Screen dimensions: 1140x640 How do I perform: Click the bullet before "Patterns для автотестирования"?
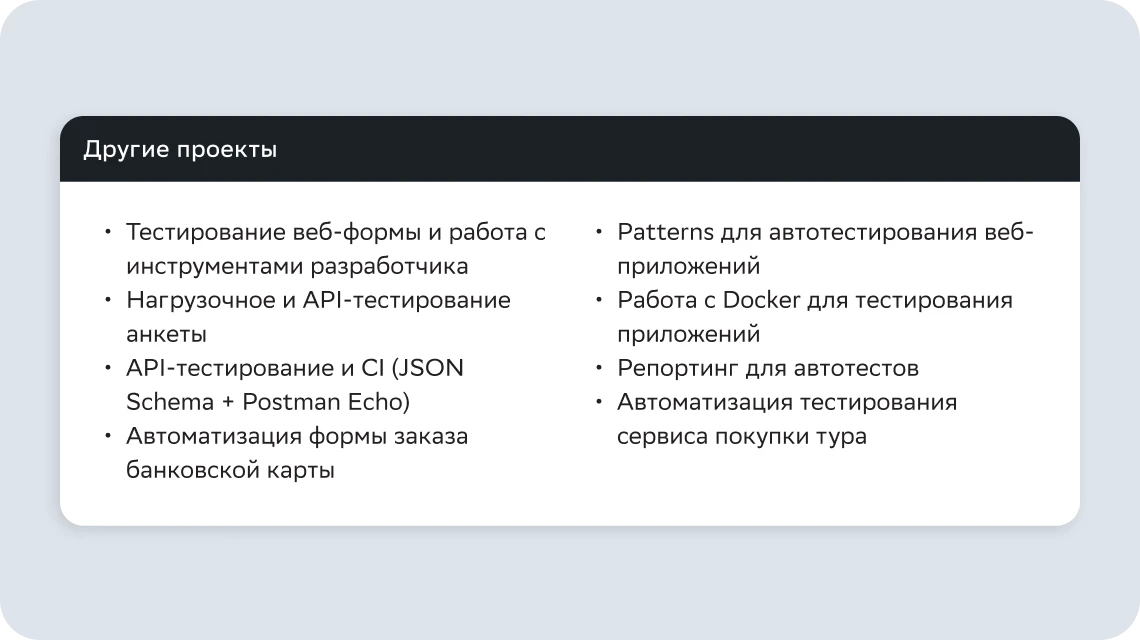tap(599, 233)
